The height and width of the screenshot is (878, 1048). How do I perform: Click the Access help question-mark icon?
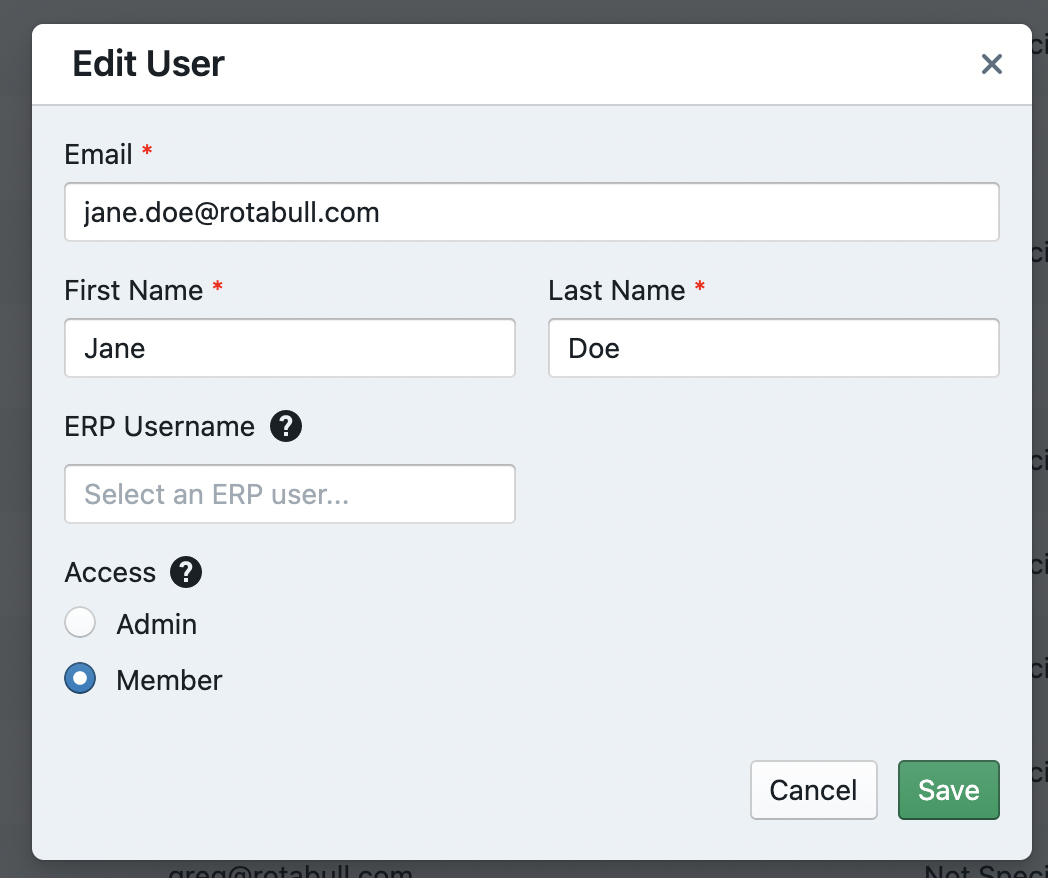(x=186, y=573)
